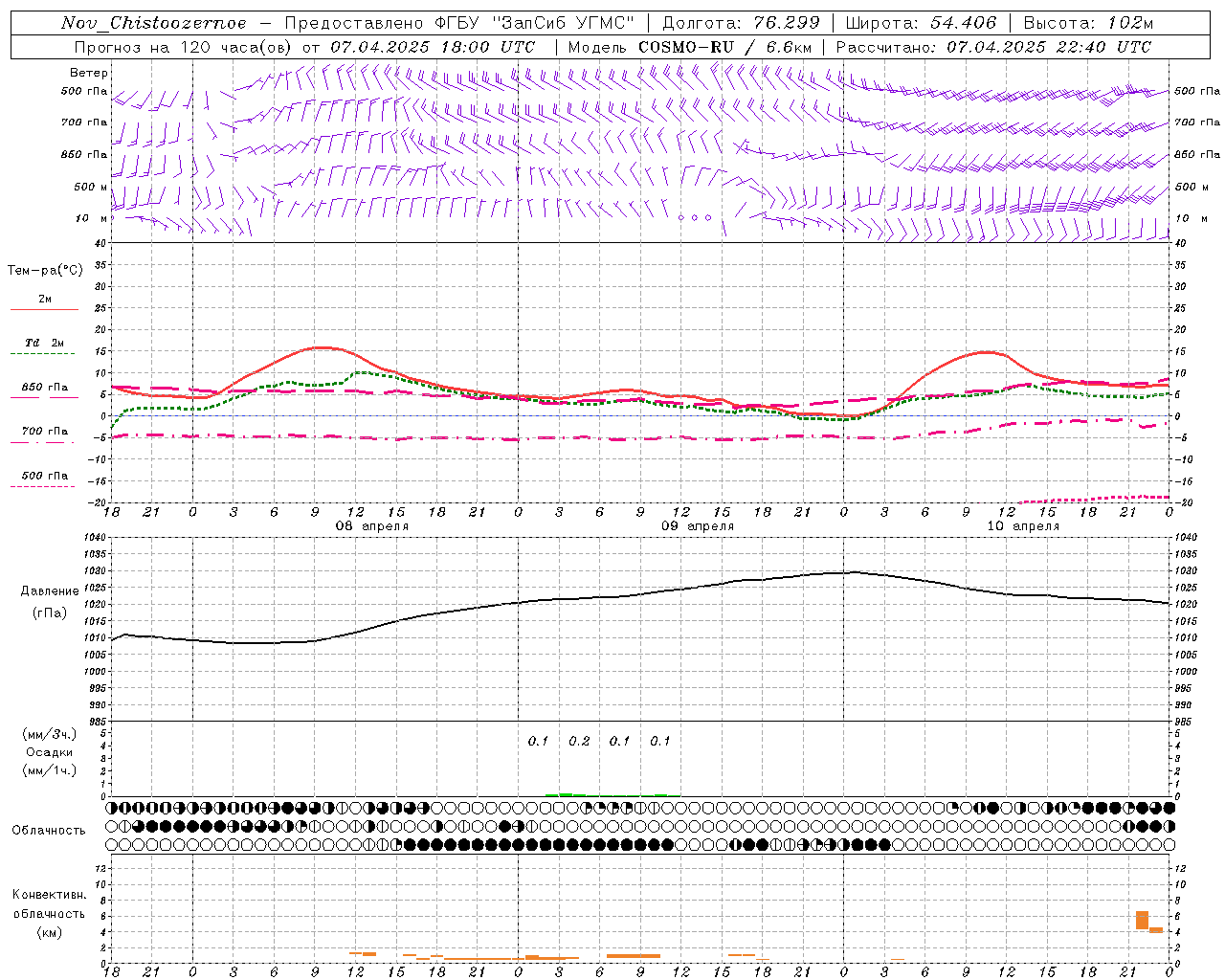The image size is (1225, 980).
Task: Click the three calm-wind circles in wind panel
Action: coord(695,218)
